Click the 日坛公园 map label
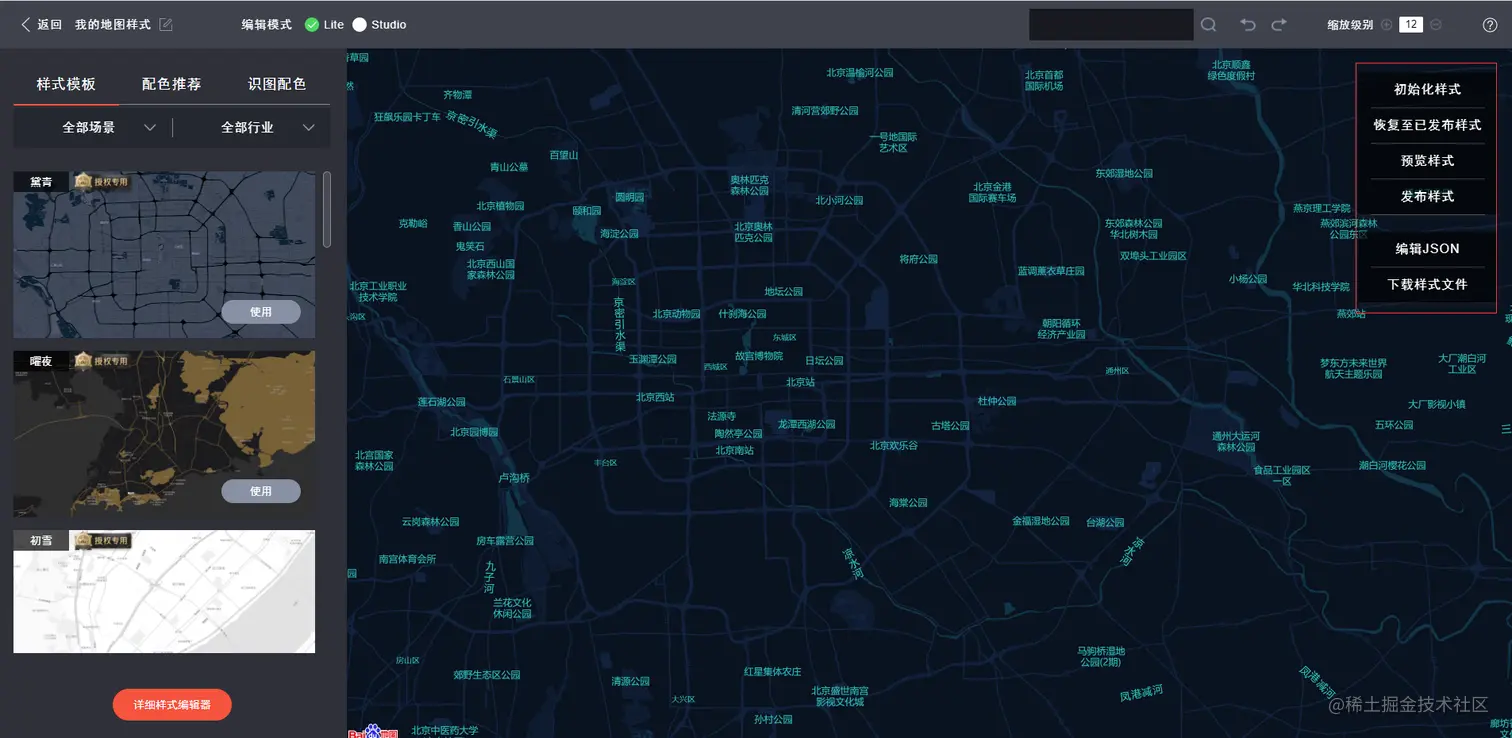 (x=825, y=360)
